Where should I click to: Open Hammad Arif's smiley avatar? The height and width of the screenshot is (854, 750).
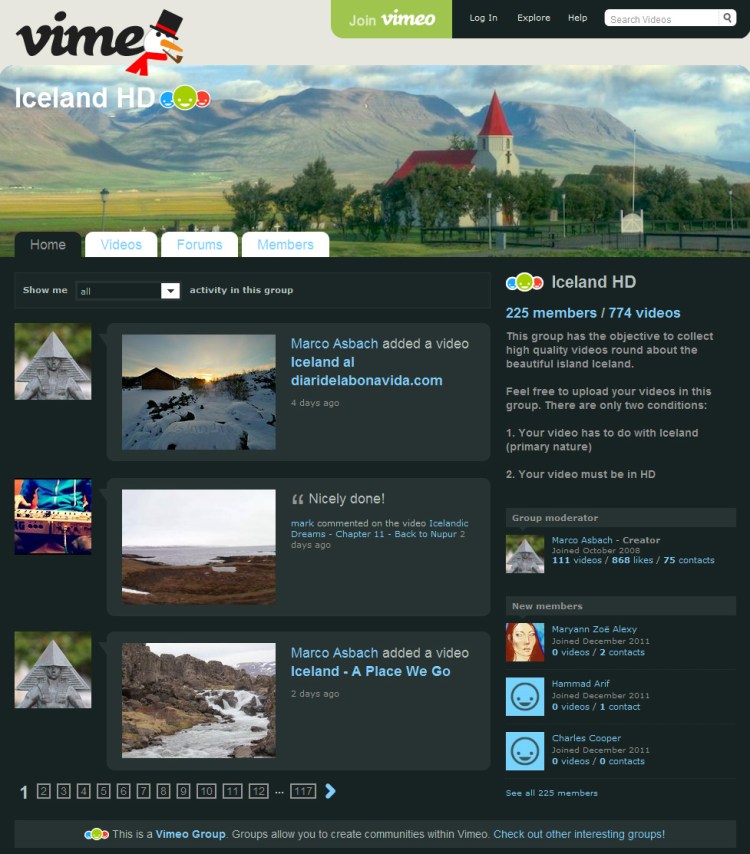[x=525, y=696]
